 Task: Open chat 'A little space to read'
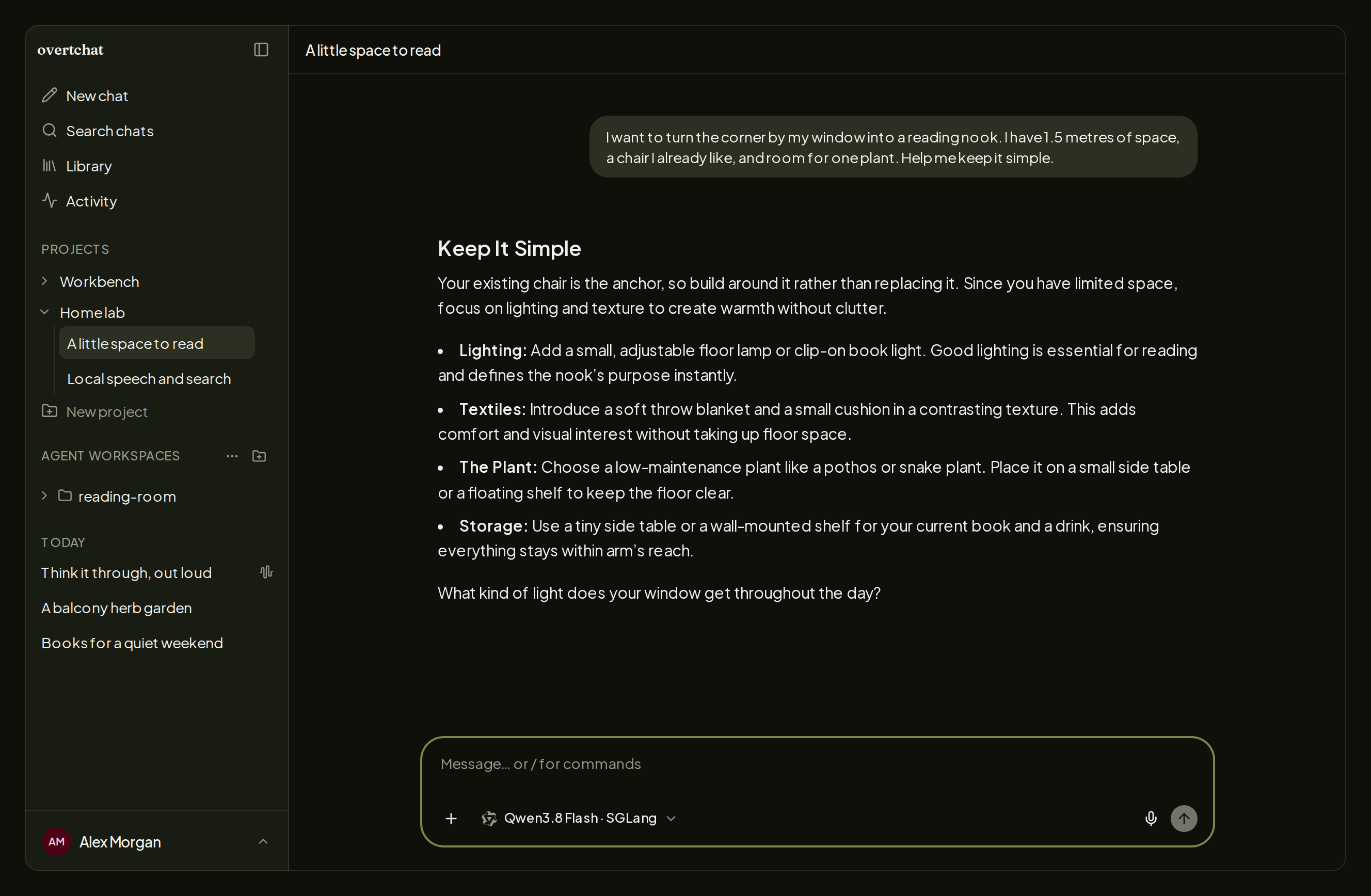click(157, 343)
